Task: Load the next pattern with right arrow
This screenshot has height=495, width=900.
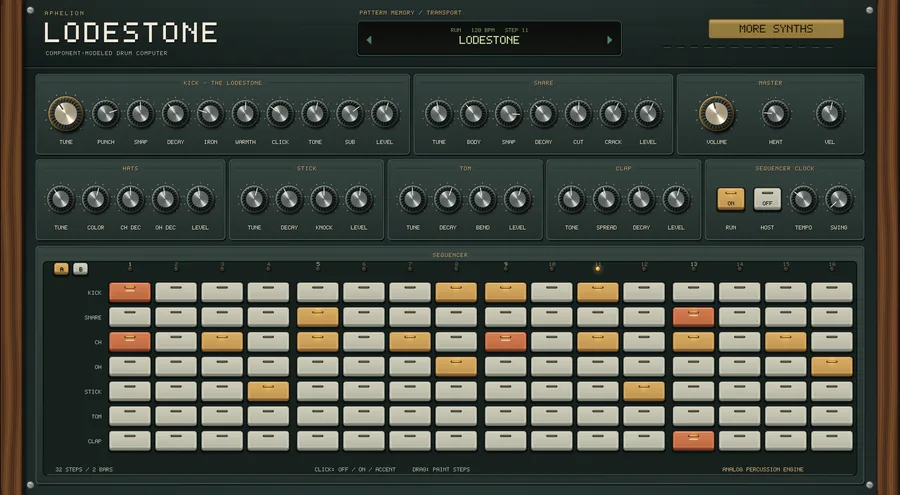Action: tap(610, 40)
